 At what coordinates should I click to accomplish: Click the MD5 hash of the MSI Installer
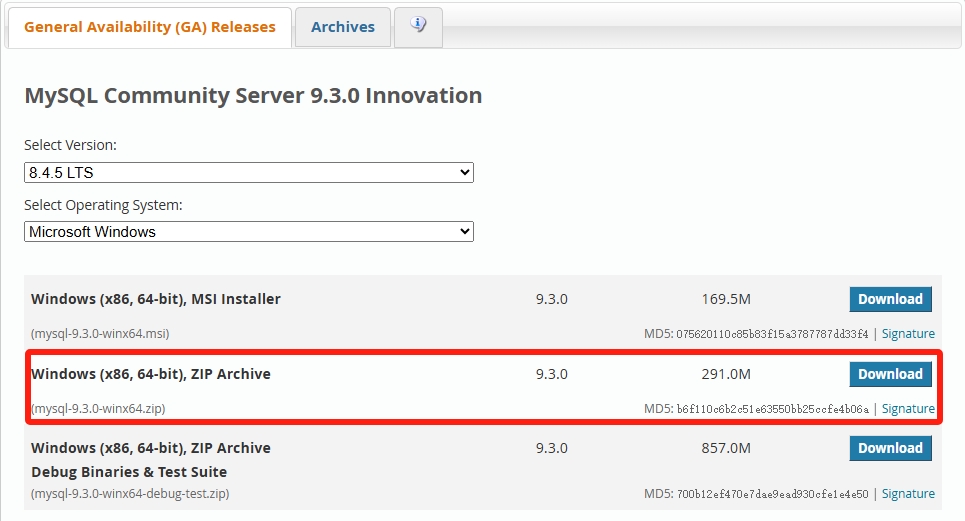[772, 334]
